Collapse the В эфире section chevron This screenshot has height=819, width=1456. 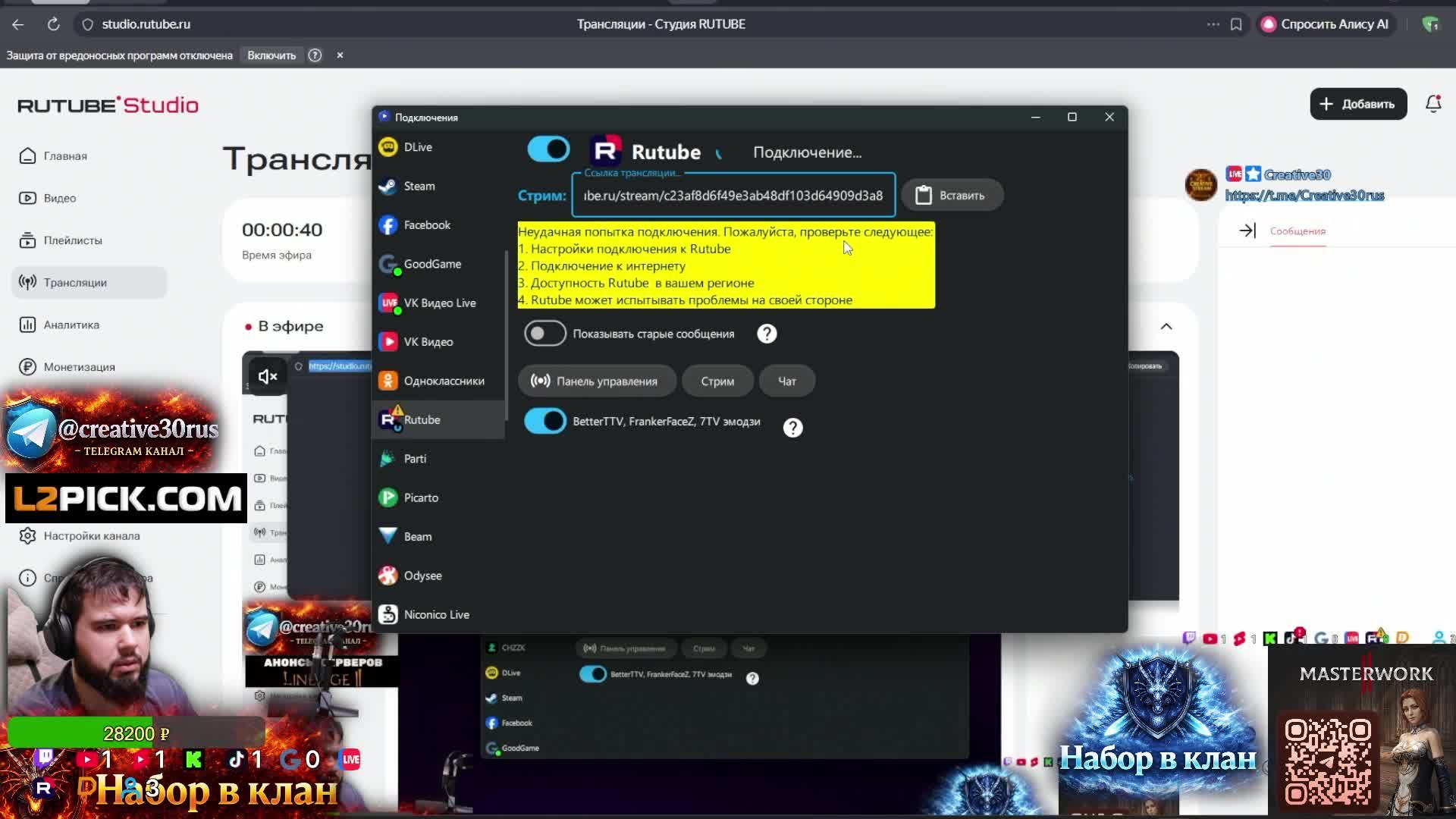(1166, 327)
